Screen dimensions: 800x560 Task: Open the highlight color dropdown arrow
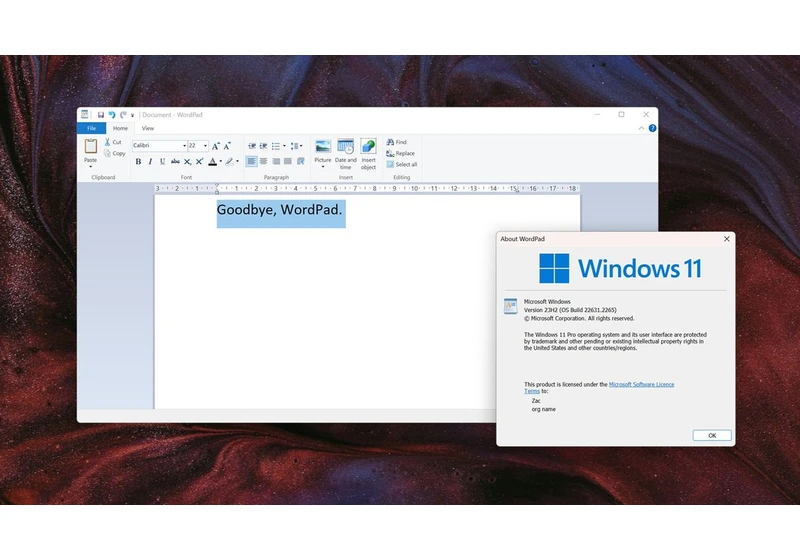tap(237, 162)
